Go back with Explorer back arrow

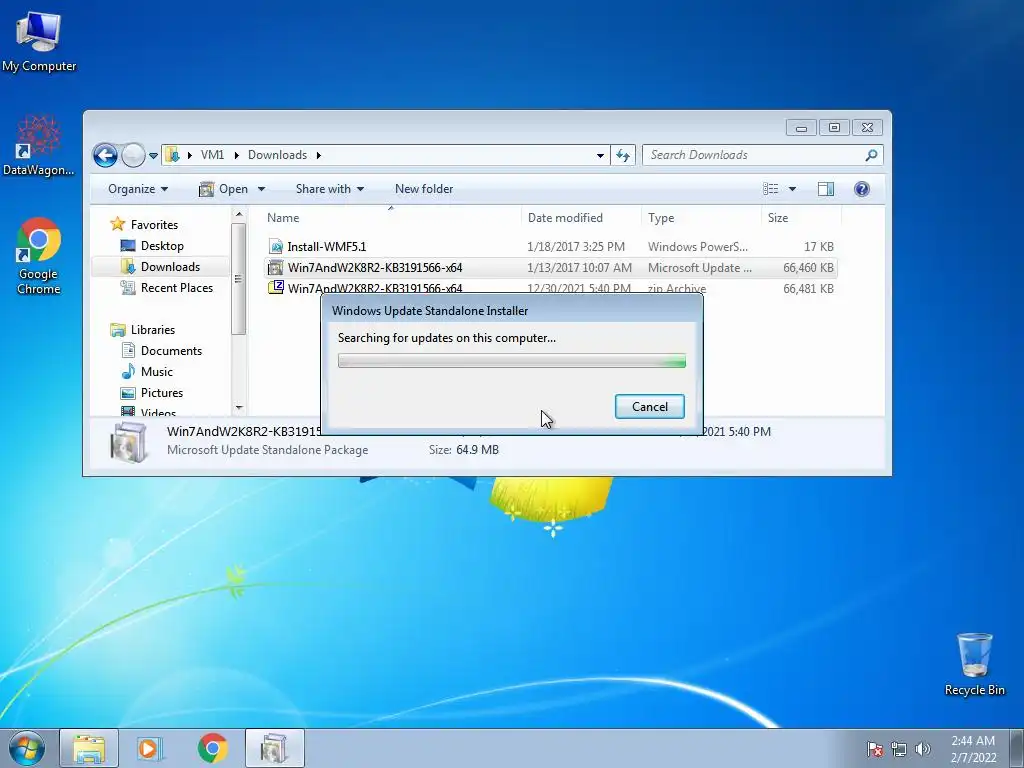pos(105,155)
